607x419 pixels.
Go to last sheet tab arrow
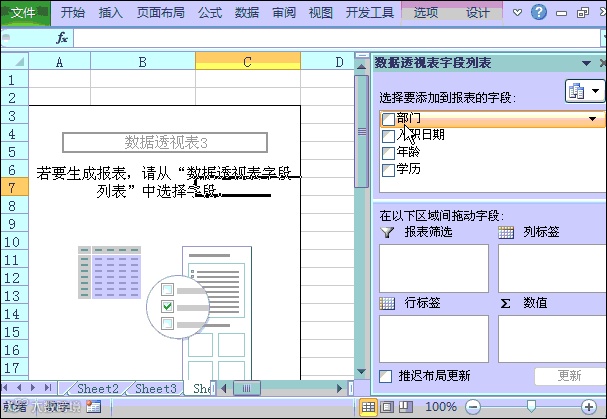tap(48, 388)
